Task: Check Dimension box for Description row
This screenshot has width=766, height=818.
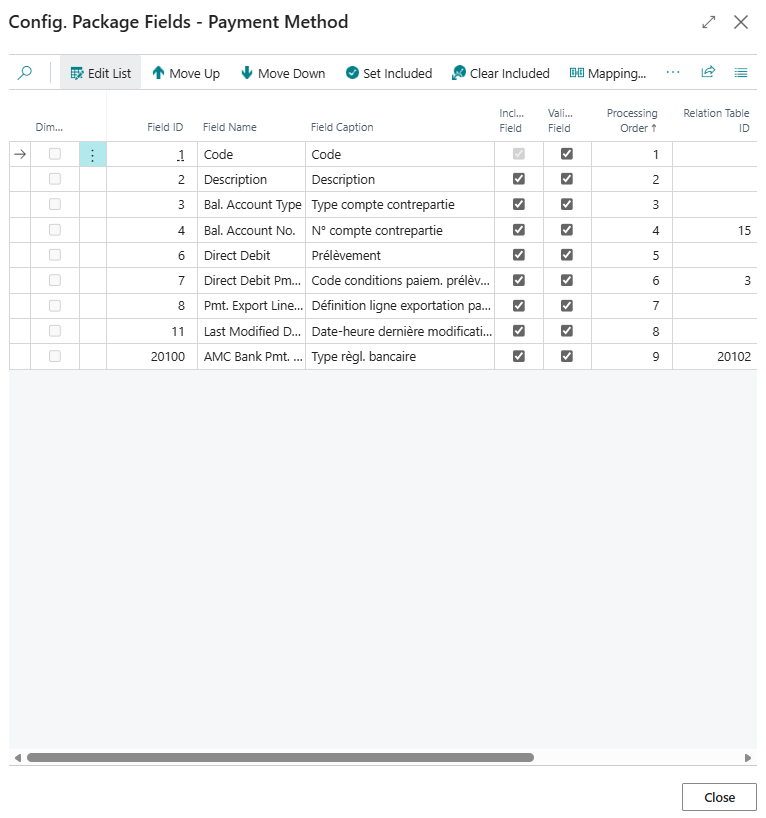Action: [x=55, y=179]
